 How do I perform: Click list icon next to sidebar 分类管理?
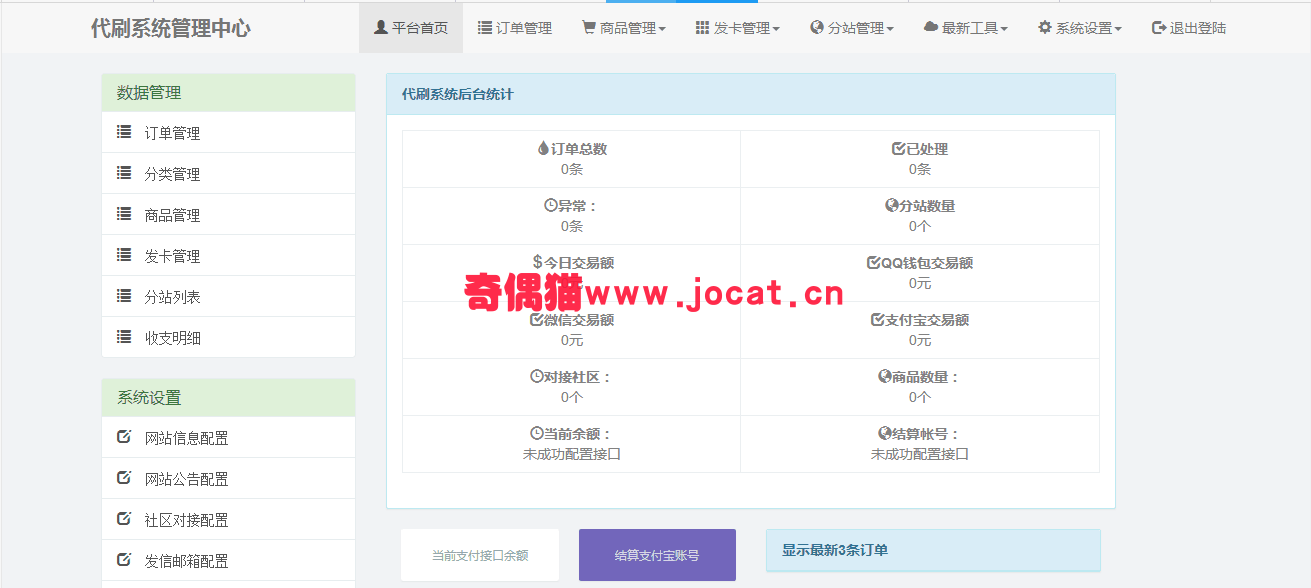click(x=124, y=173)
